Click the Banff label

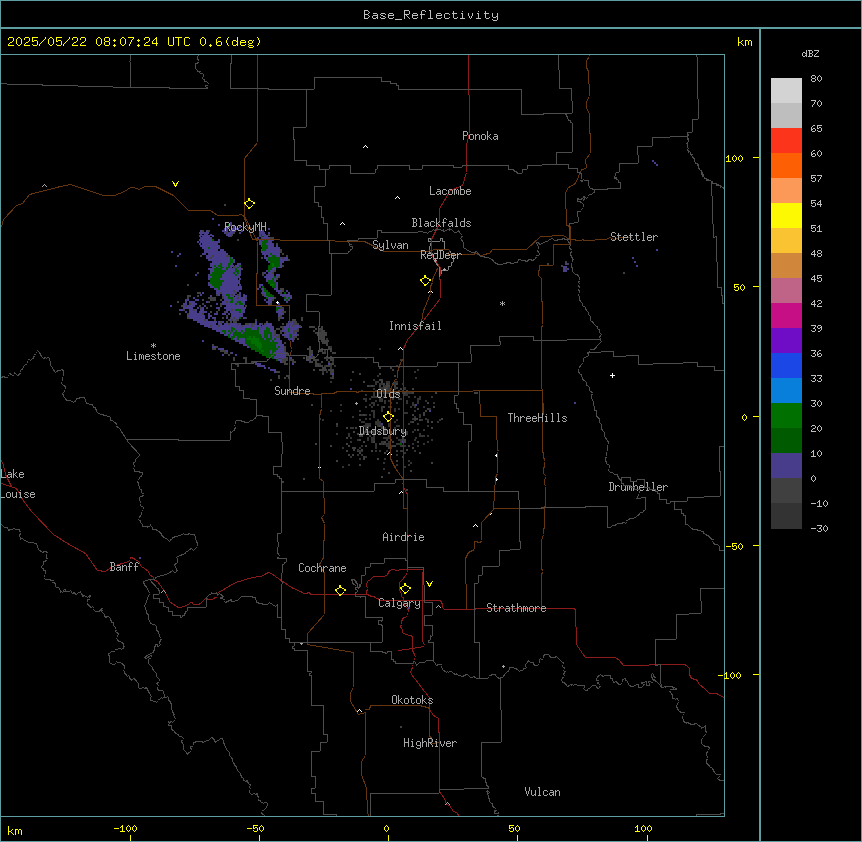(x=124, y=567)
